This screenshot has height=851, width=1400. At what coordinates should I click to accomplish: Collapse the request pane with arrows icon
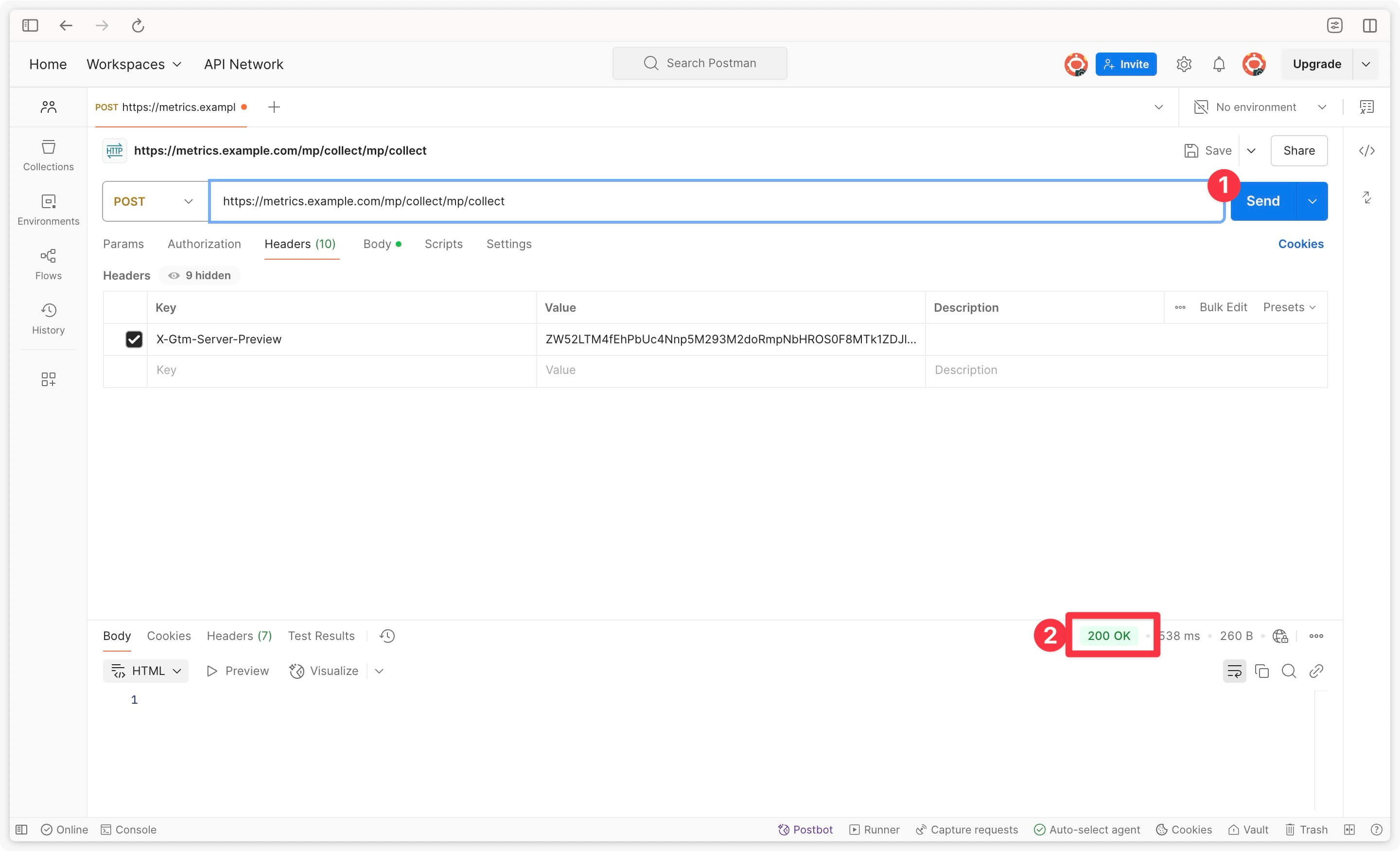pyautogui.click(x=1366, y=198)
